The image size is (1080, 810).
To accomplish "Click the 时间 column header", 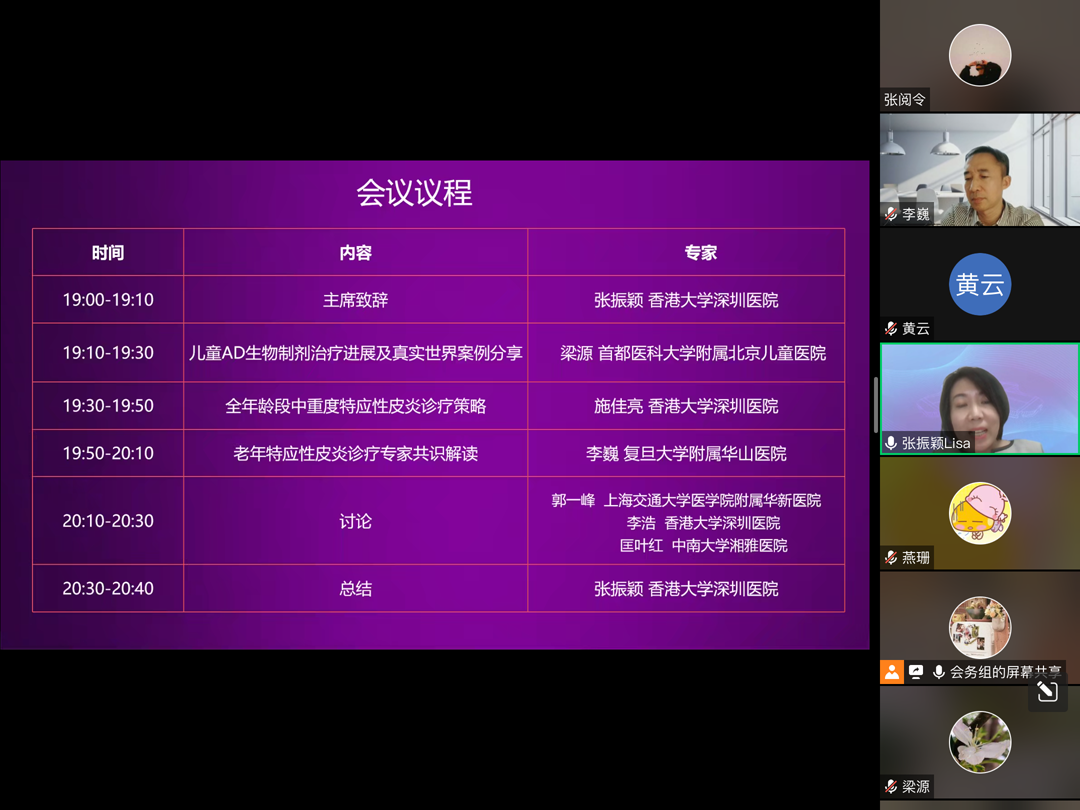I will 108,253.
